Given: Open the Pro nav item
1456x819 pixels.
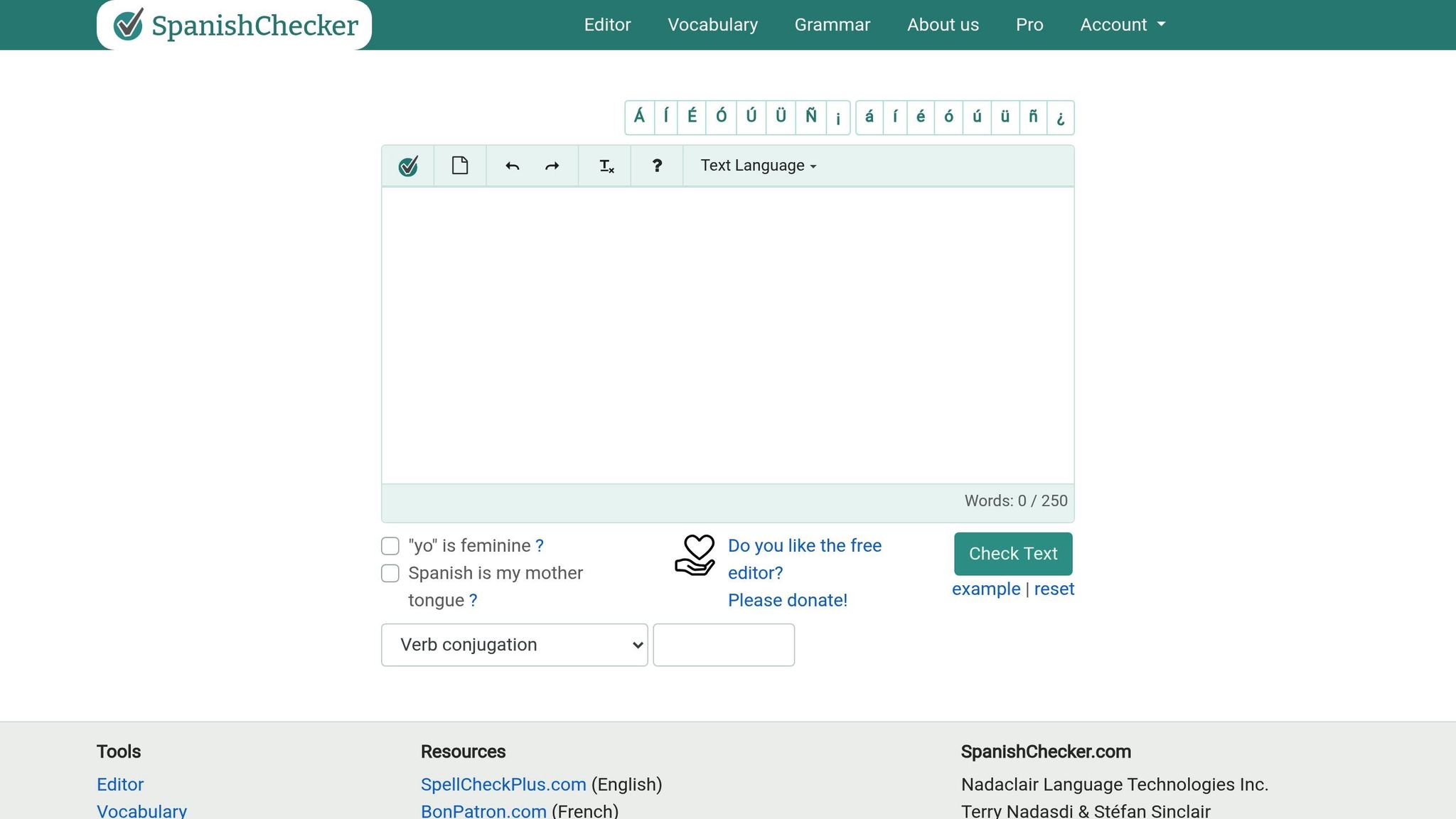Looking at the screenshot, I should (x=1029, y=25).
